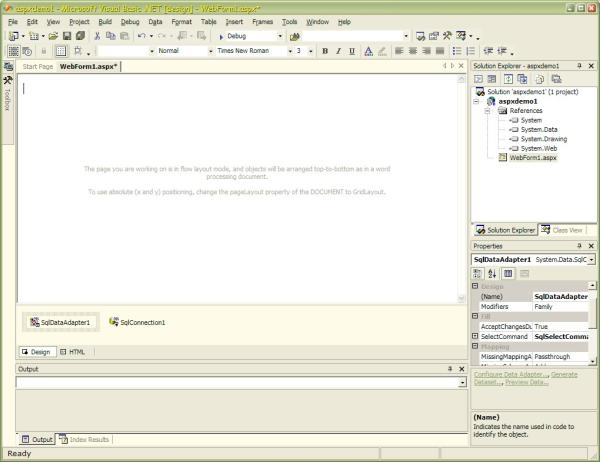
Task: Show properties by category
Action: (477, 274)
